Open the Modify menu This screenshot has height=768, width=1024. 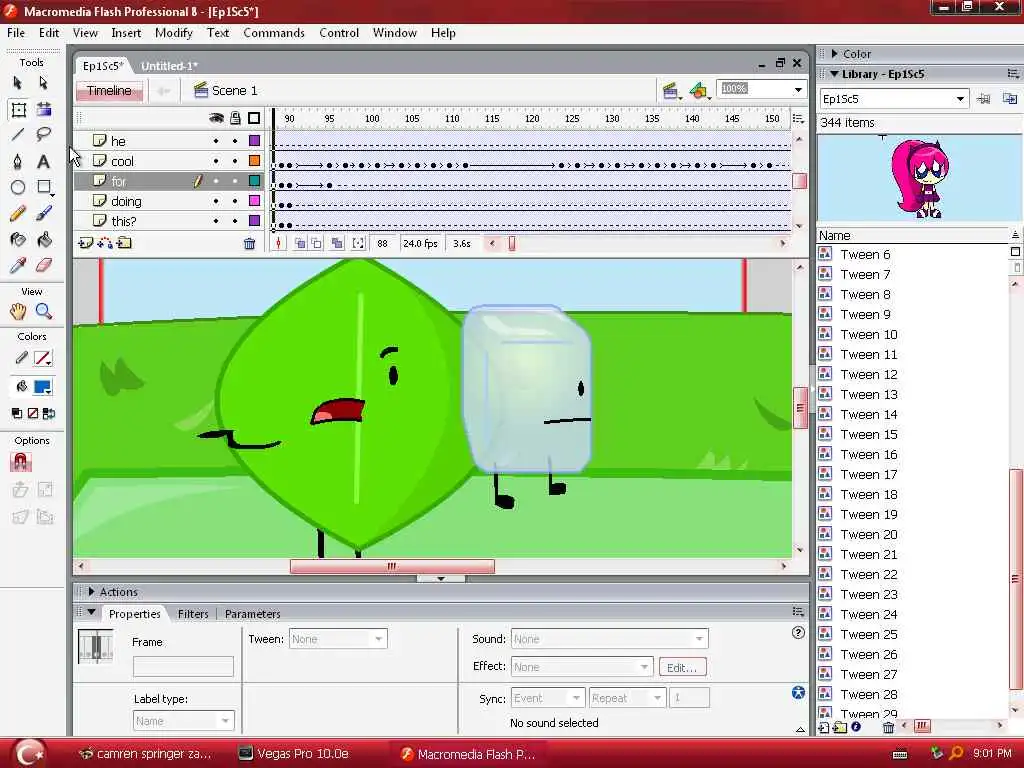point(174,33)
